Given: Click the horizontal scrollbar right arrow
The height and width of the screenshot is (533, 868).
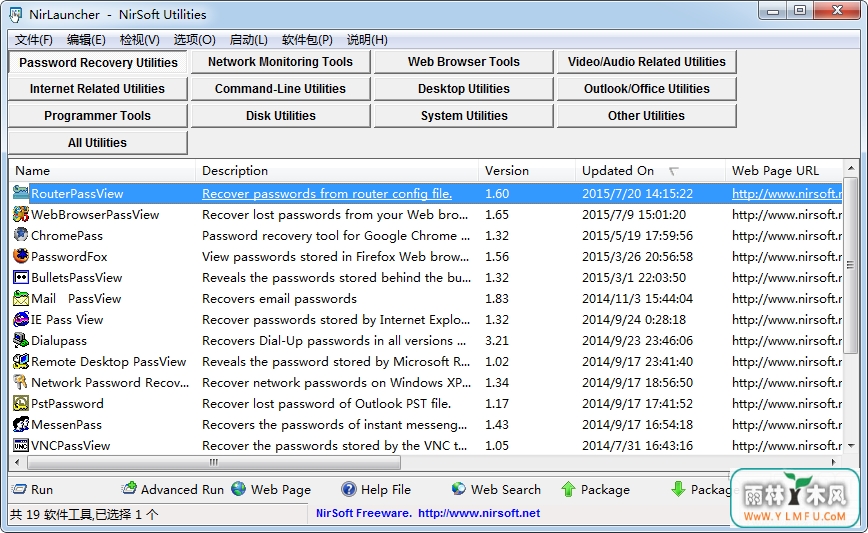Looking at the screenshot, I should coord(834,462).
